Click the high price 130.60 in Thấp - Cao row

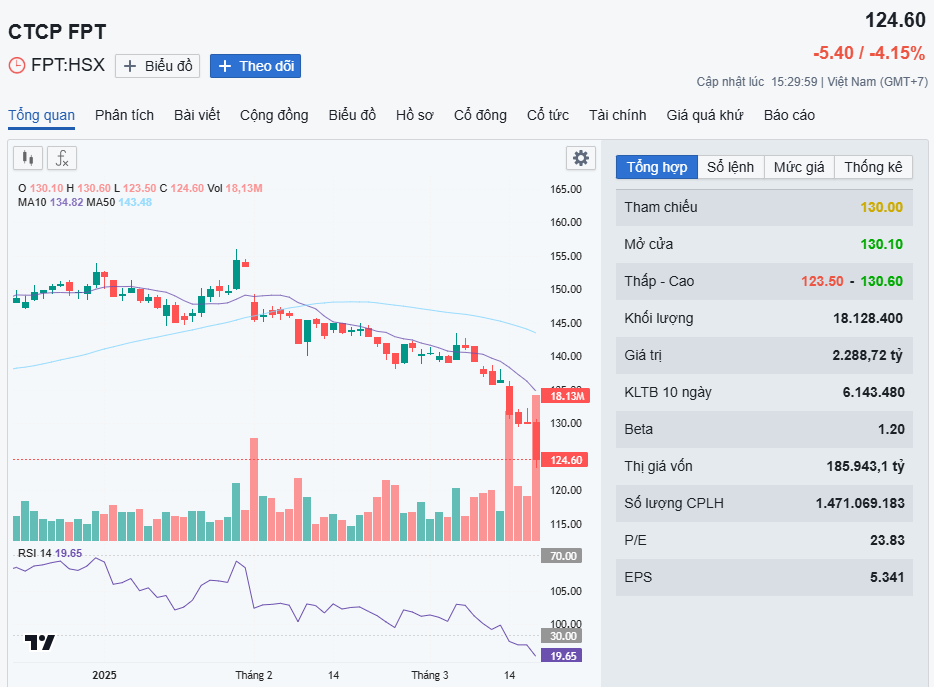click(882, 281)
